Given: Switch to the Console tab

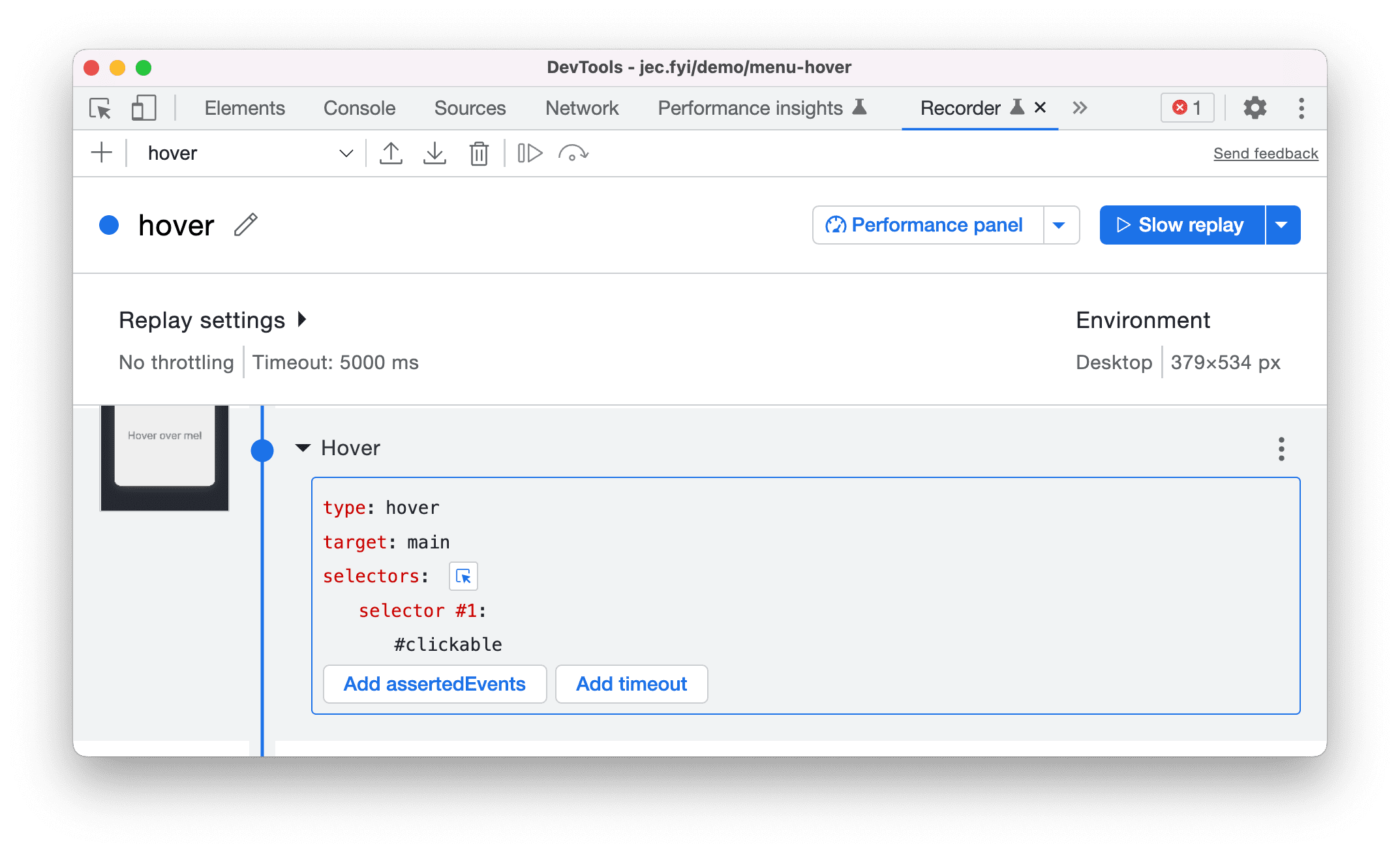Looking at the screenshot, I should (359, 109).
